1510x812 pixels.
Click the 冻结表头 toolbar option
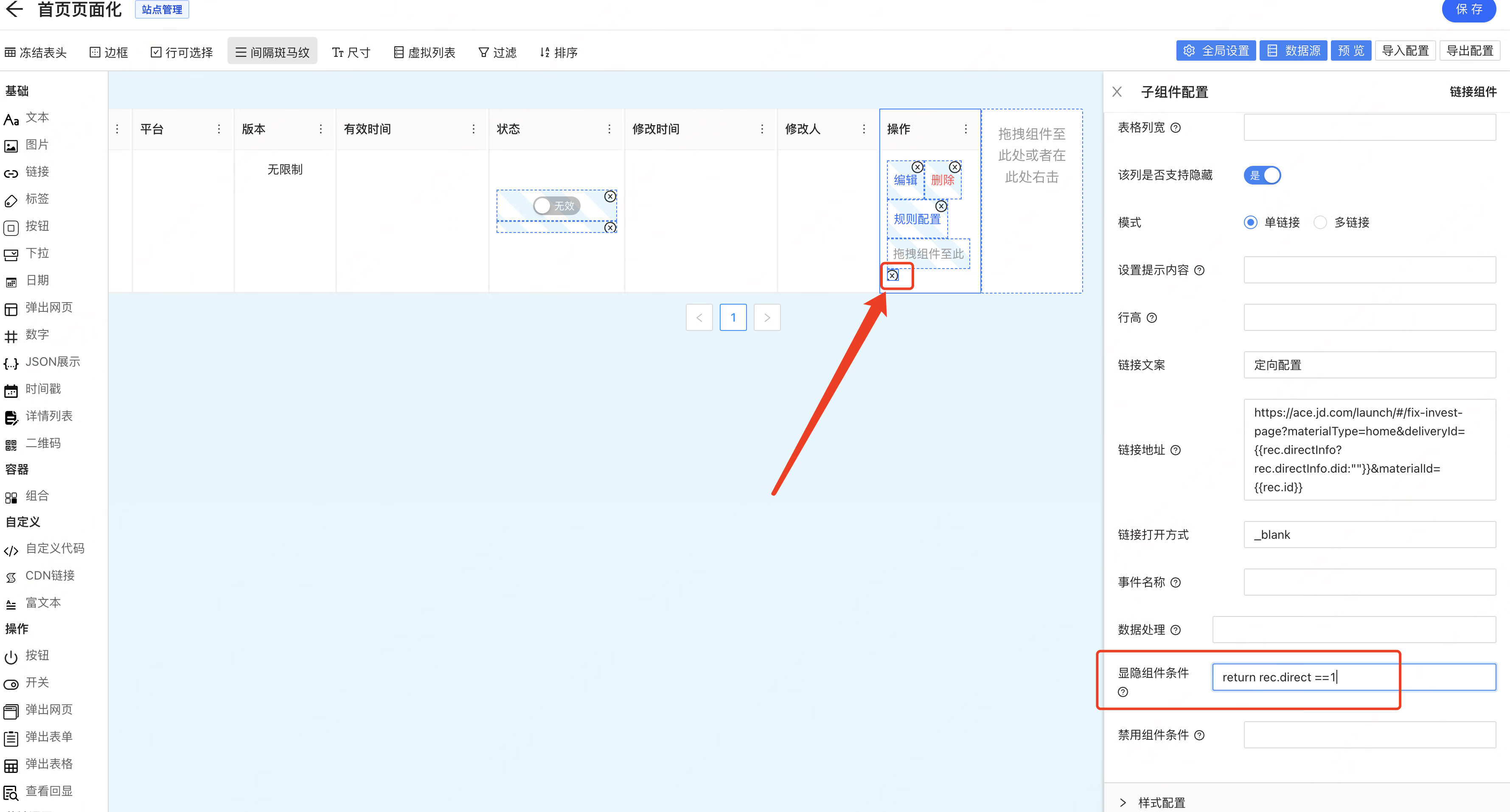tap(36, 52)
